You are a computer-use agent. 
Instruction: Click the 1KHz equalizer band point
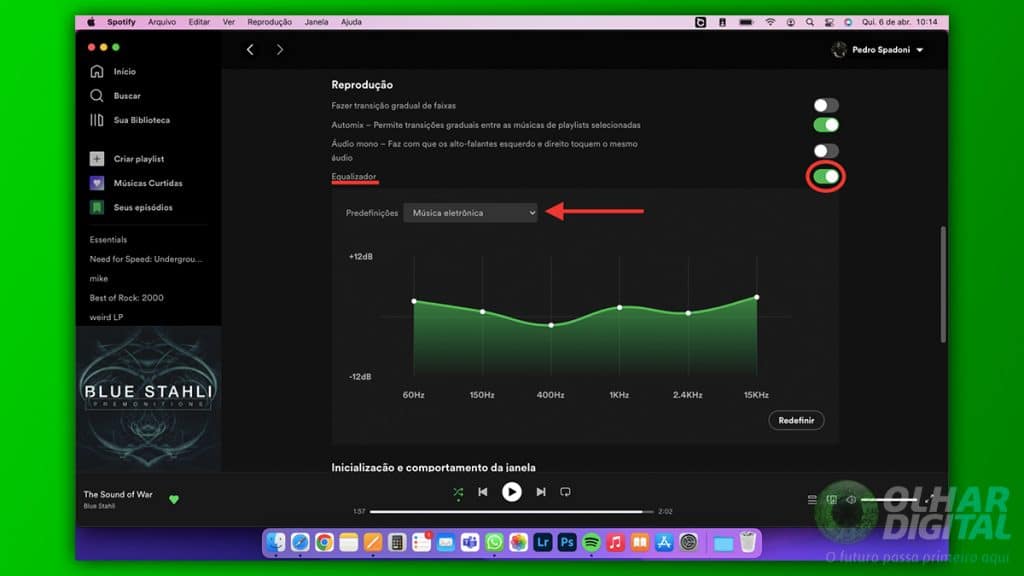620,307
